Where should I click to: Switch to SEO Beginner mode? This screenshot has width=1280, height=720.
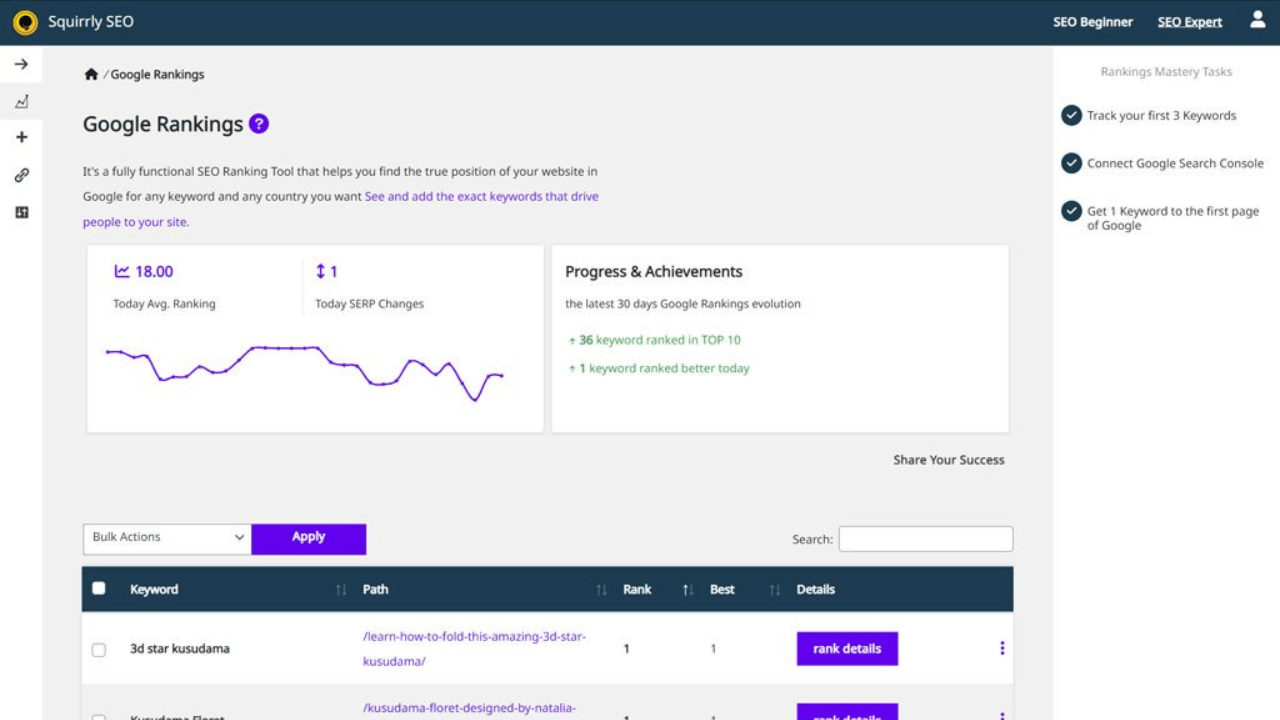click(x=1093, y=22)
